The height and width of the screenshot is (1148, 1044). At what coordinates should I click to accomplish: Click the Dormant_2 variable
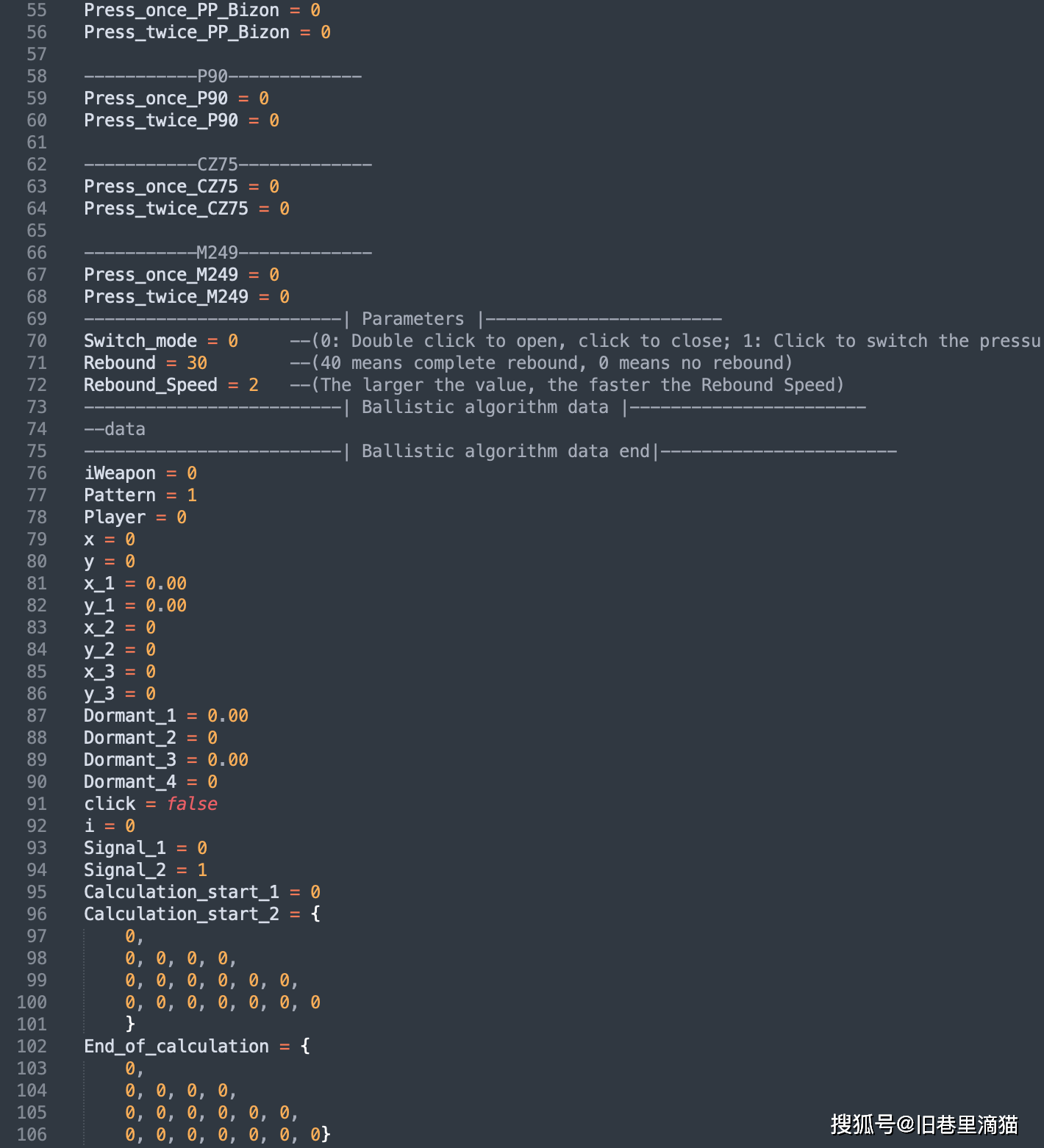[130, 738]
